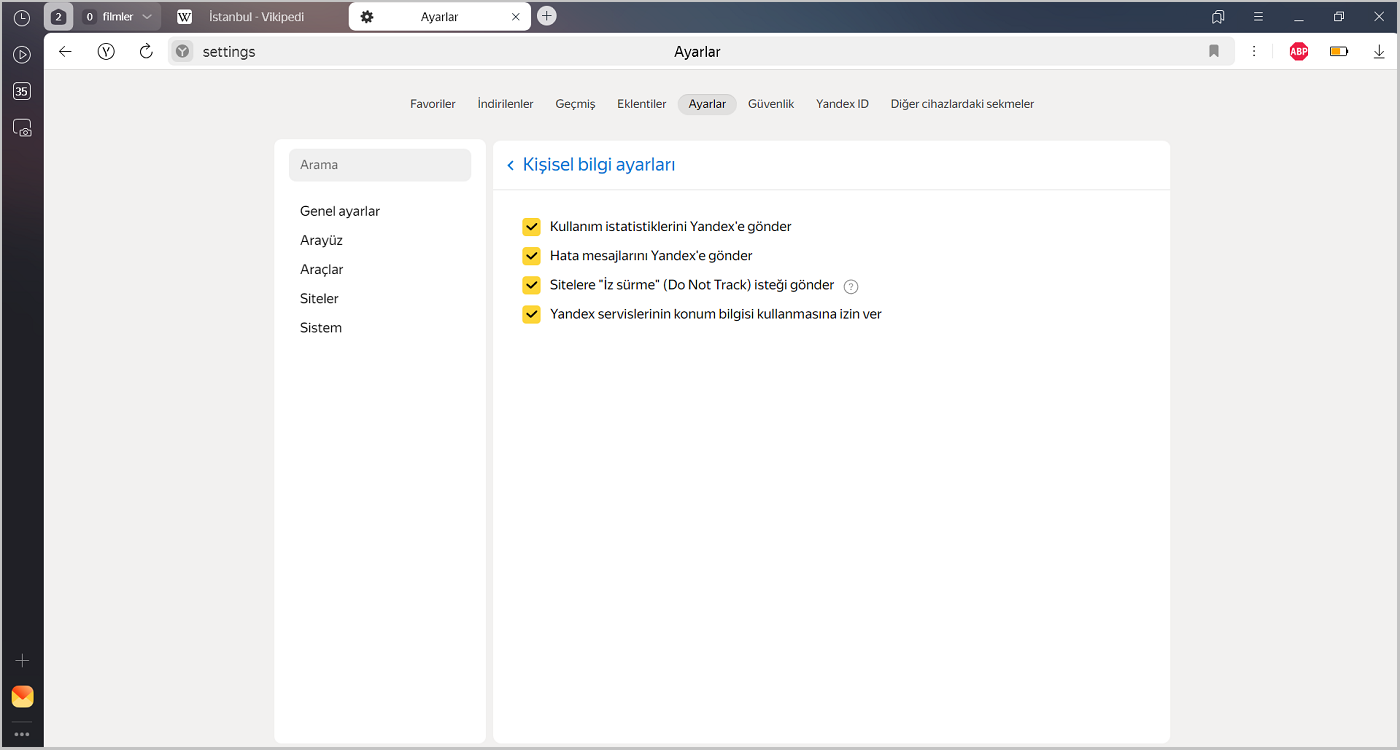The image size is (1400, 750).
Task: Open the screenshot camera sidebar icon
Action: tap(22, 128)
